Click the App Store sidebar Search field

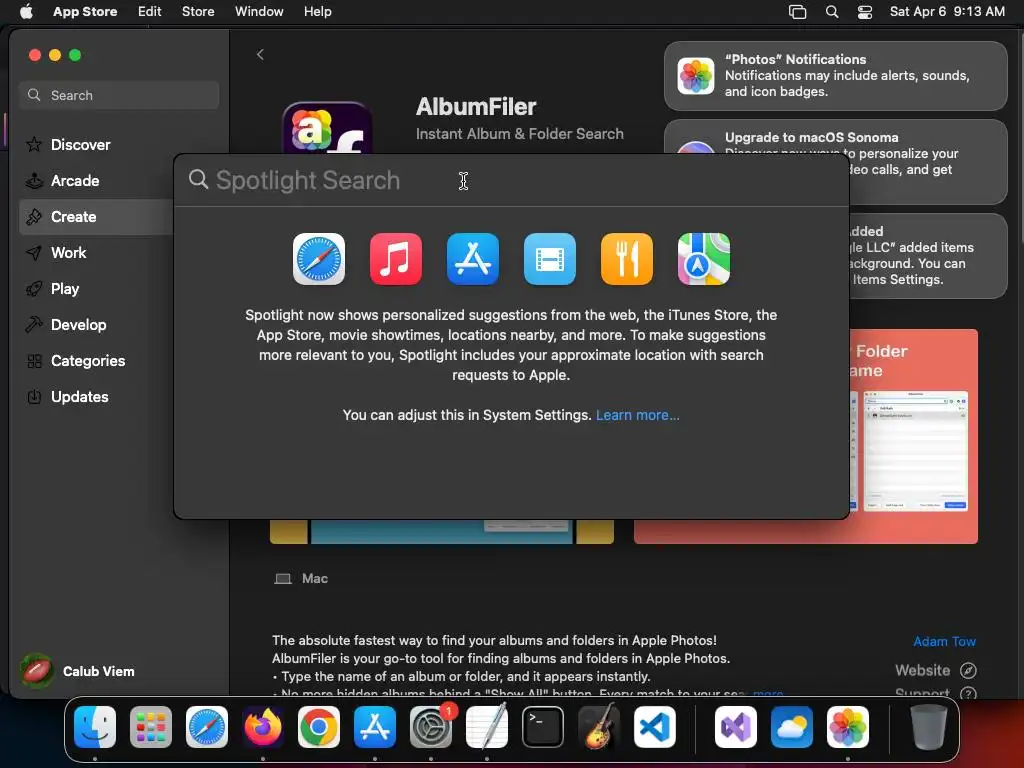coord(119,95)
